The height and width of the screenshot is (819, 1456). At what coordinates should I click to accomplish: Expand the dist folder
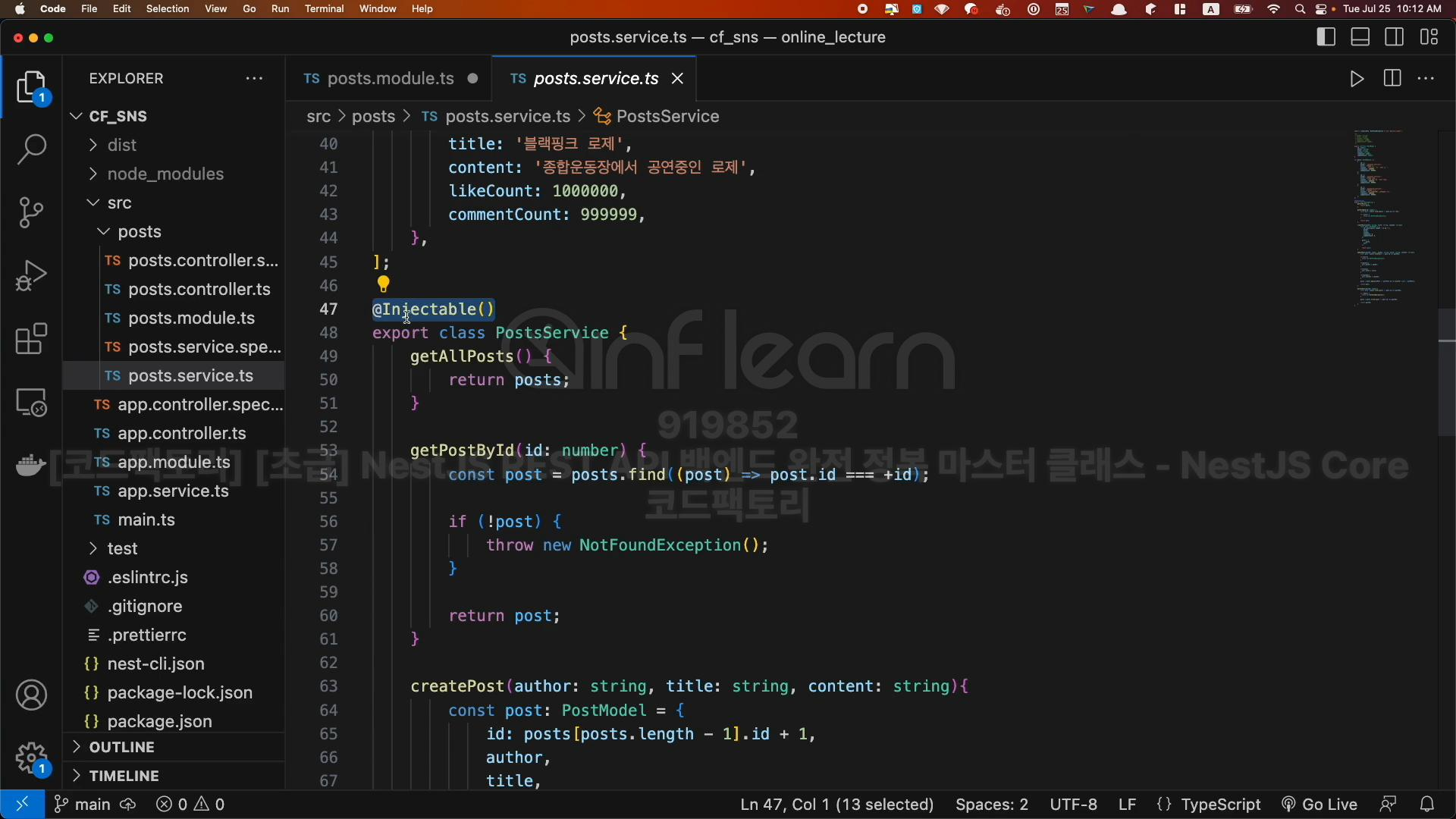[x=121, y=145]
